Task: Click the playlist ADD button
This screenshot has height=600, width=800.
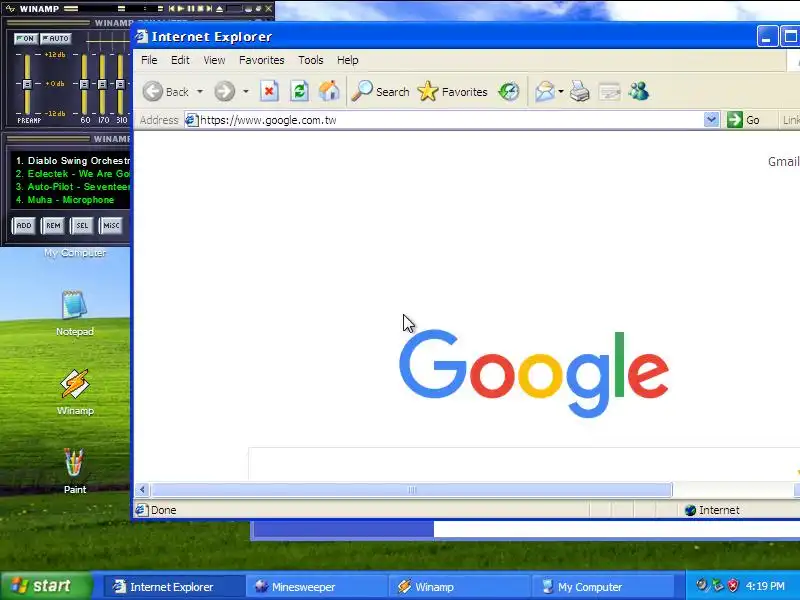Action: [x=23, y=226]
